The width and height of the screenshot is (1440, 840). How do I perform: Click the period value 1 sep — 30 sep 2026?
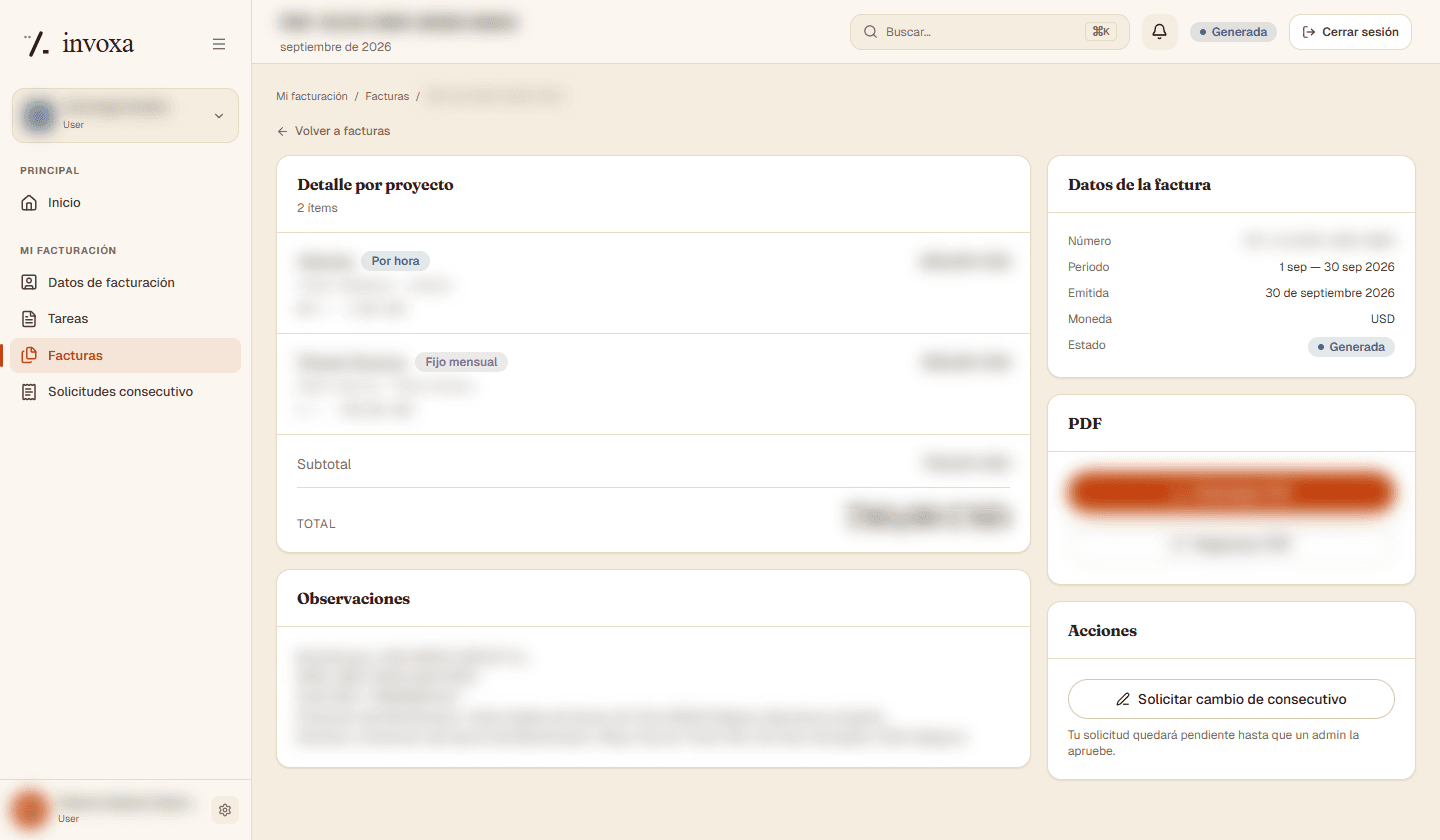1337,267
